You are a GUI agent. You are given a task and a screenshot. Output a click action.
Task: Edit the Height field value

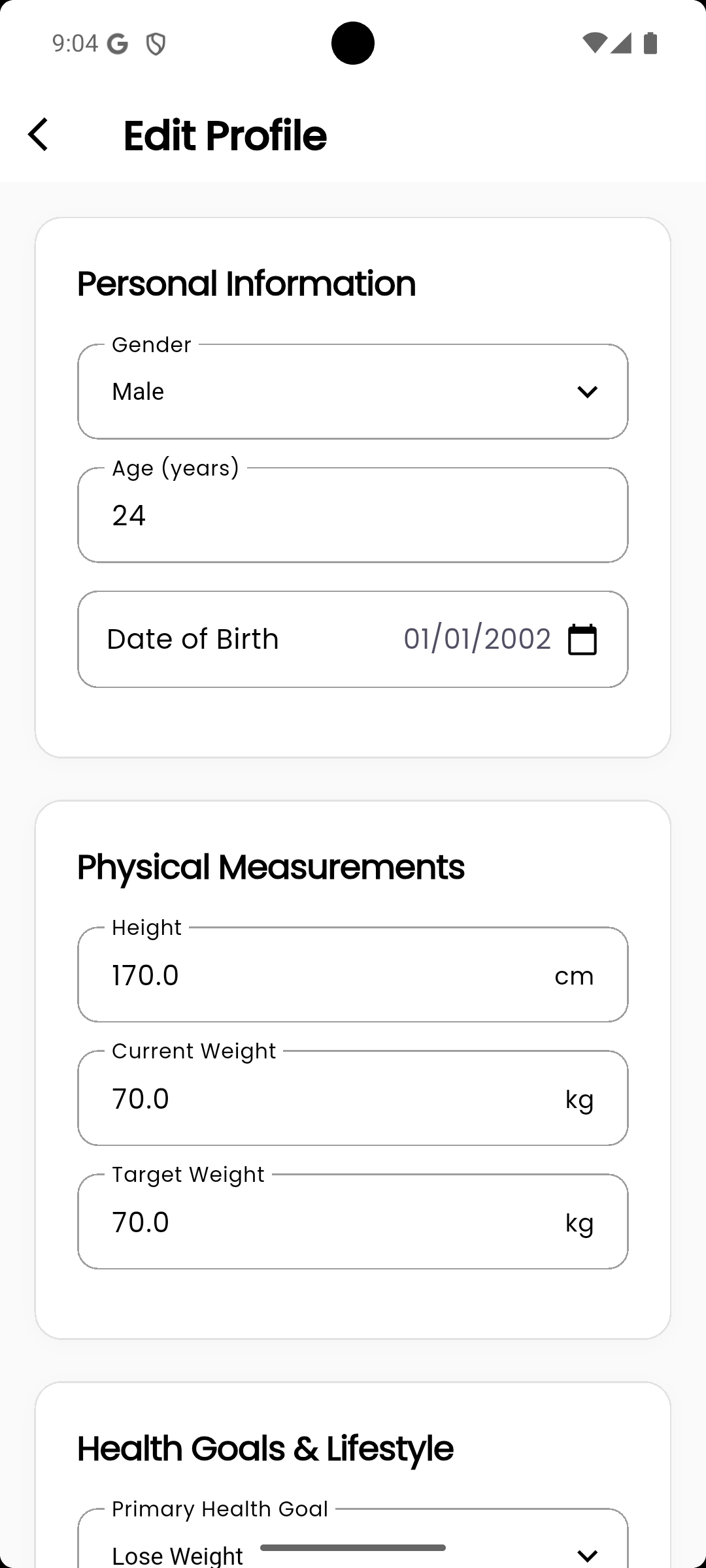[353, 975]
